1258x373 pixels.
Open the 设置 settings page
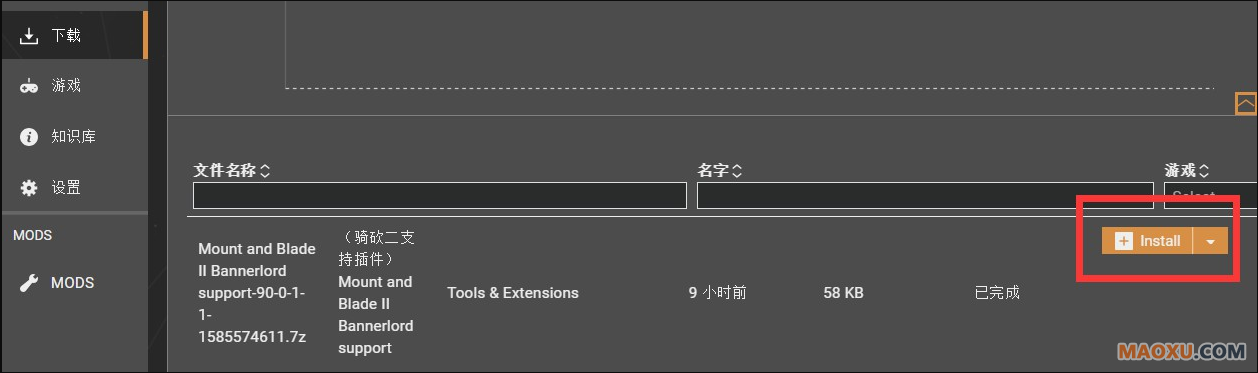[74, 188]
